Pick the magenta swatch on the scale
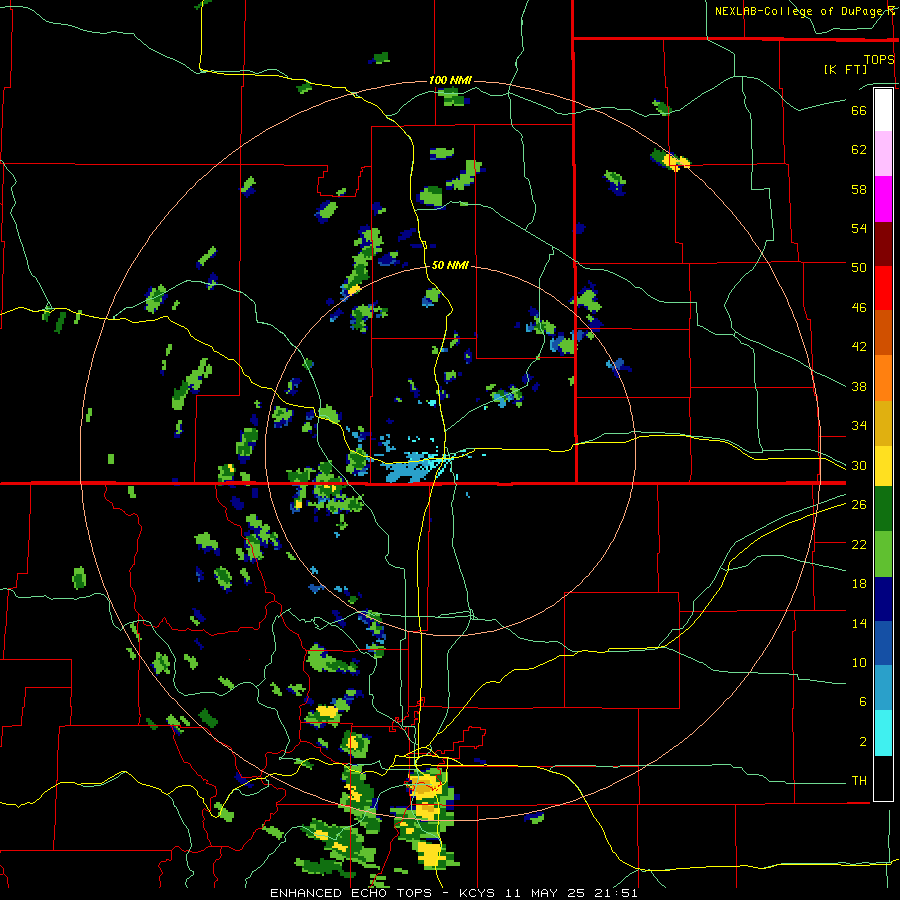 883,199
